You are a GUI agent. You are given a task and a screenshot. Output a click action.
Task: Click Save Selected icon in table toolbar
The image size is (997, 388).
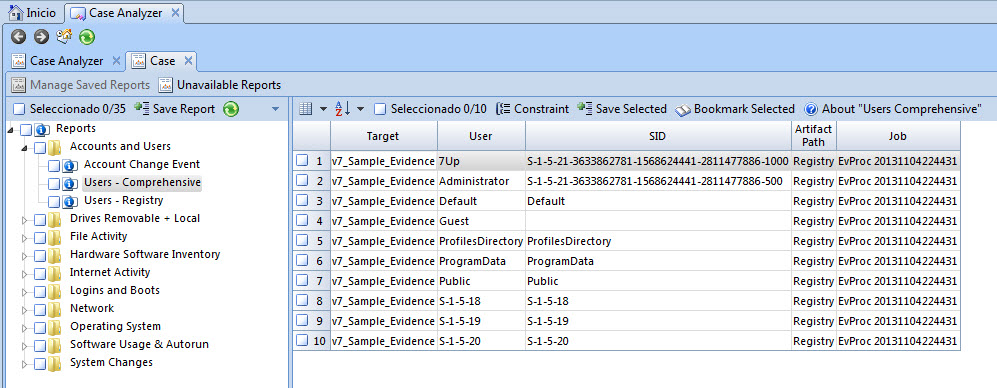click(585, 108)
